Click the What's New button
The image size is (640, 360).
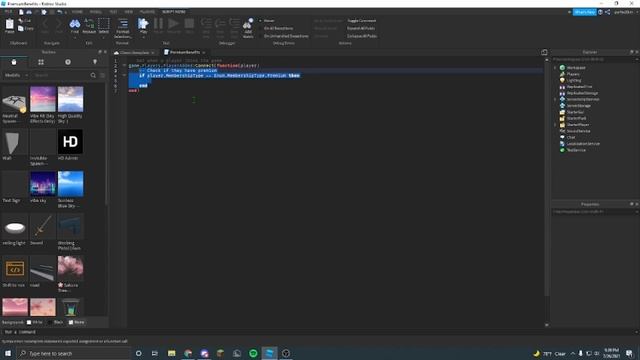point(584,12)
